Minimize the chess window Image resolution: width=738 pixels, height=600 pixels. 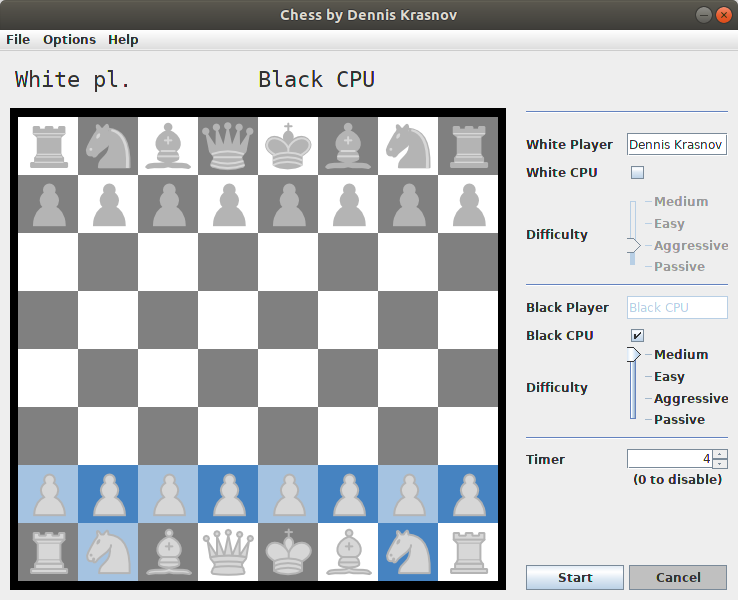[704, 15]
